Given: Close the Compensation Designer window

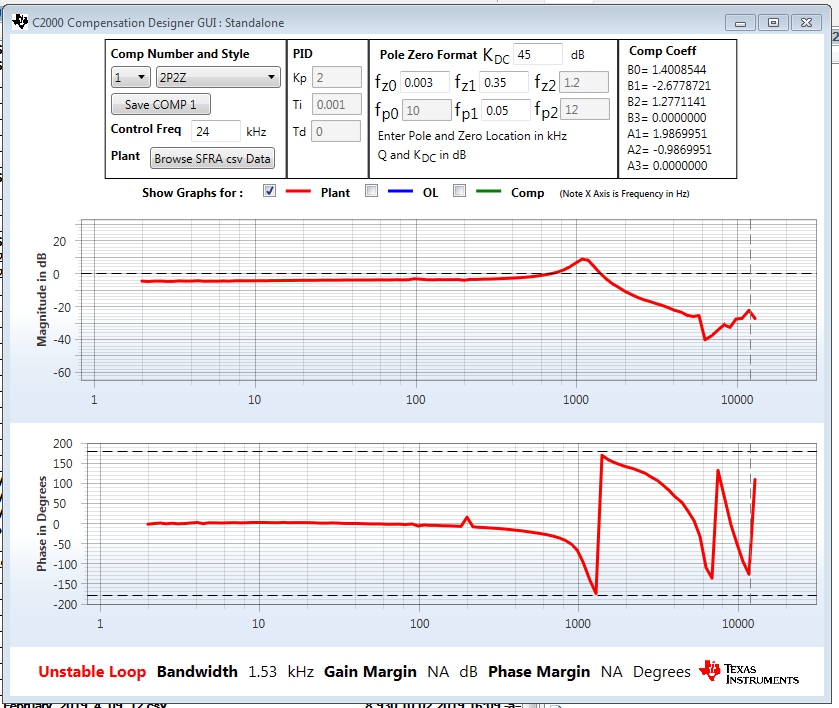Looking at the screenshot, I should click(x=806, y=22).
